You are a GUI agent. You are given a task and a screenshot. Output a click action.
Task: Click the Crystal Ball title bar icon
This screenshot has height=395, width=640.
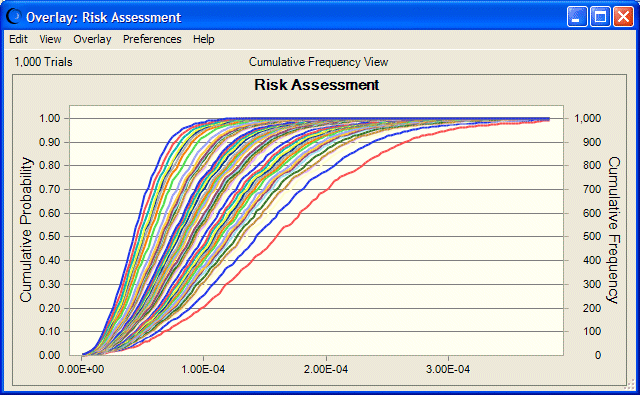click(13, 16)
